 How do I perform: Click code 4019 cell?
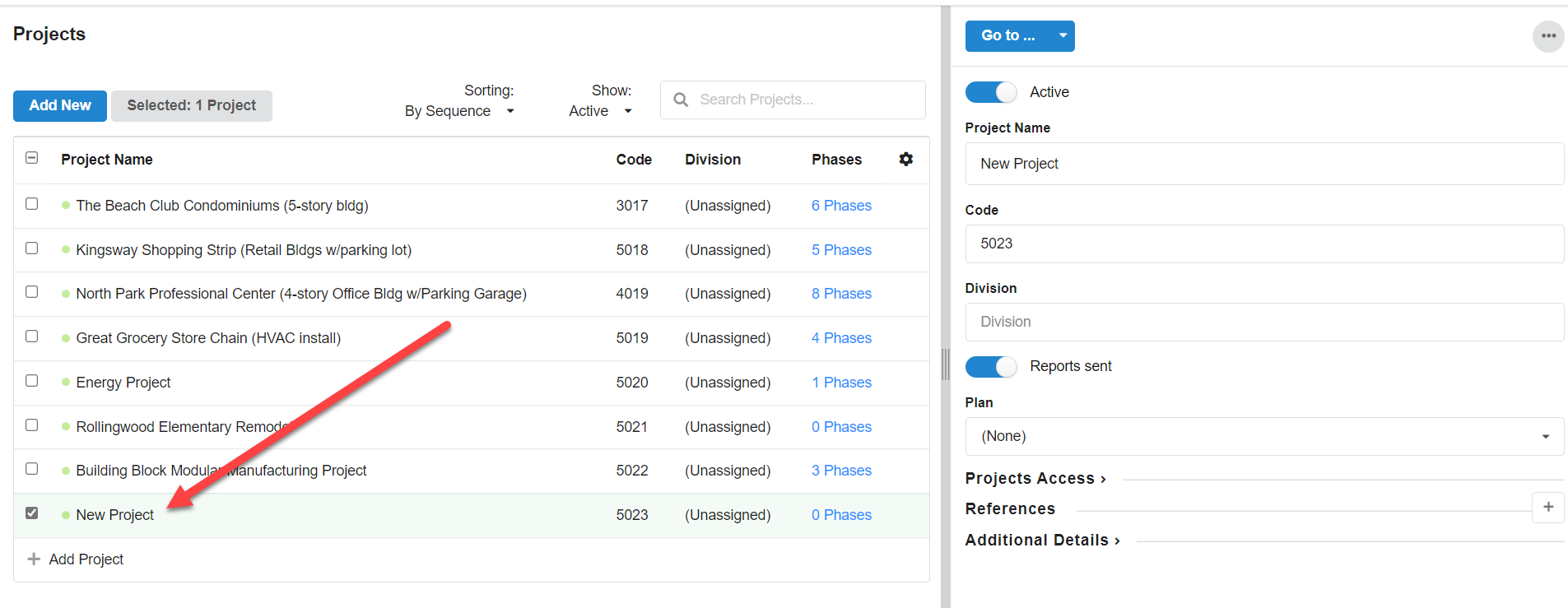pos(632,294)
